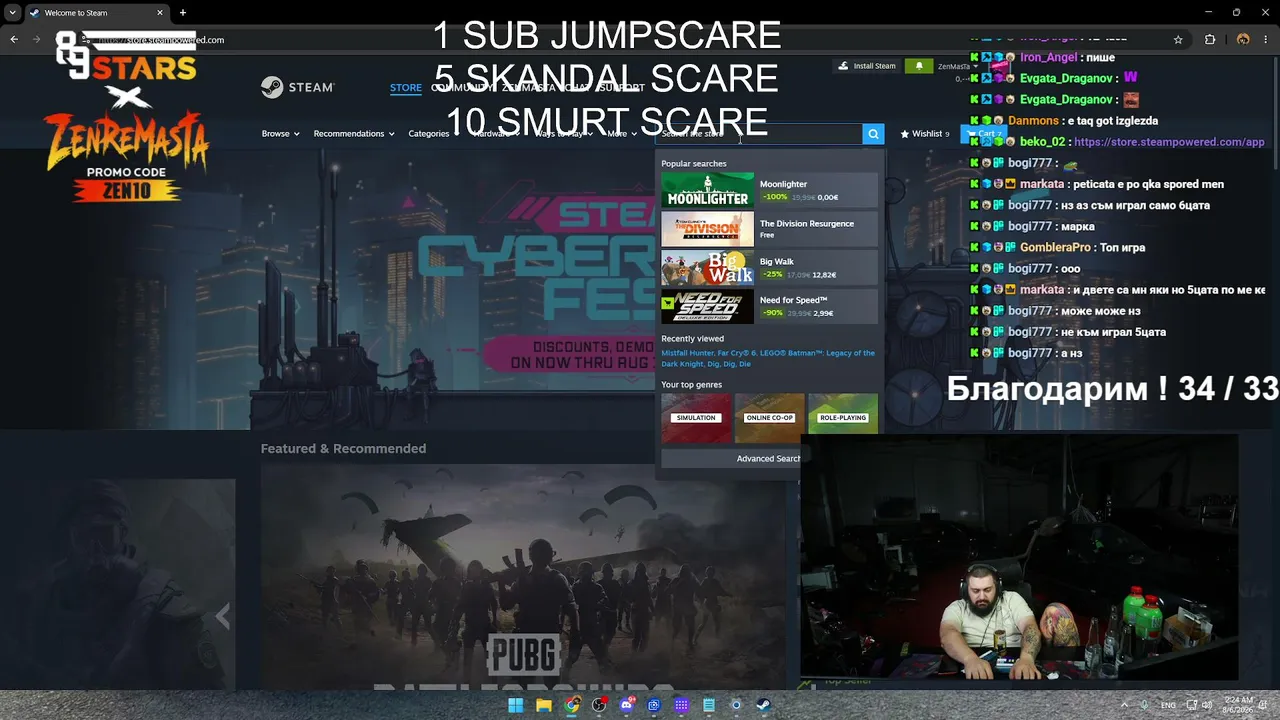Image resolution: width=1280 pixels, height=720 pixels.
Task: Click into the store search field
Action: click(x=759, y=134)
